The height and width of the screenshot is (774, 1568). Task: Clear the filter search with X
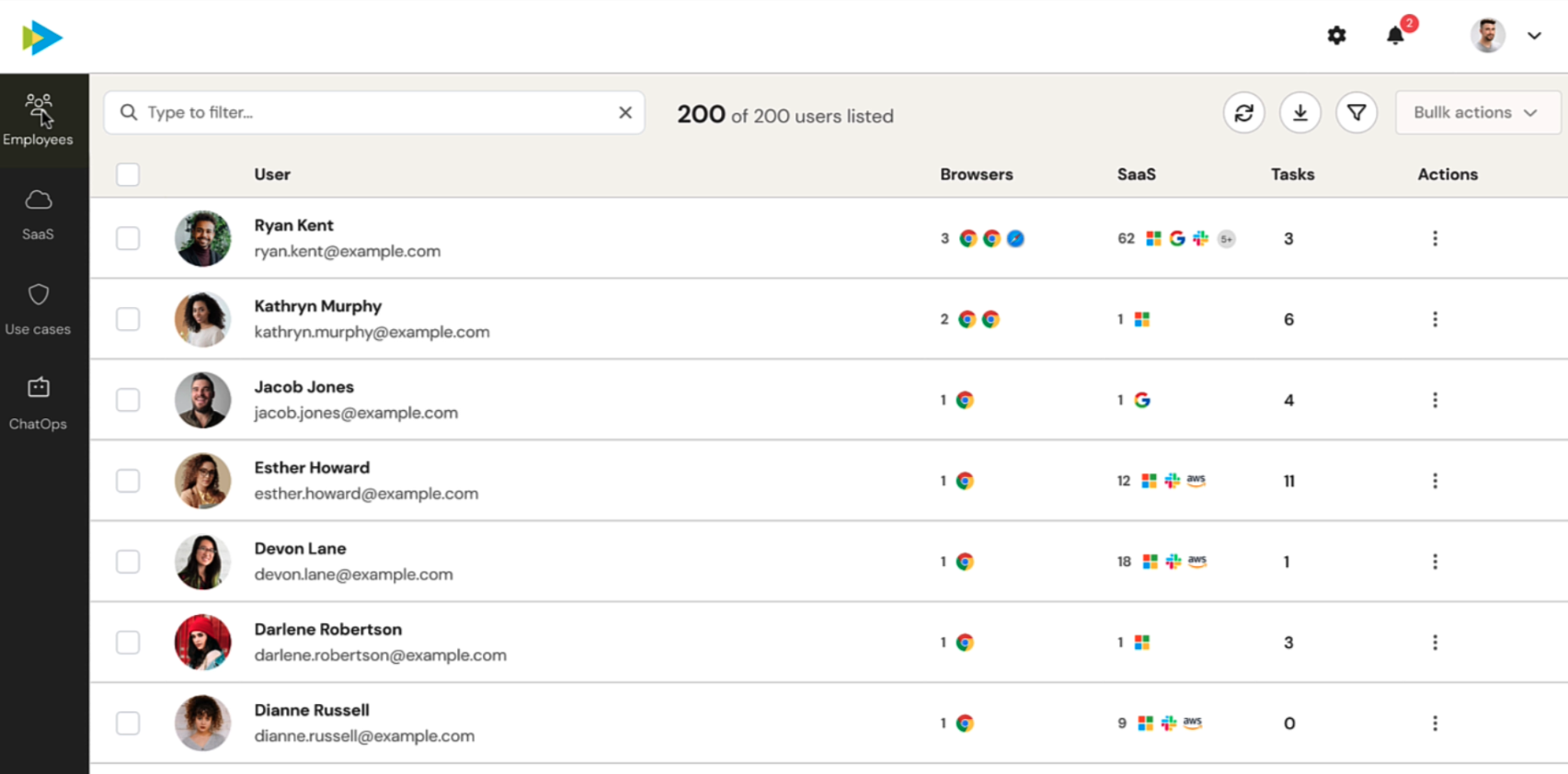[x=625, y=112]
